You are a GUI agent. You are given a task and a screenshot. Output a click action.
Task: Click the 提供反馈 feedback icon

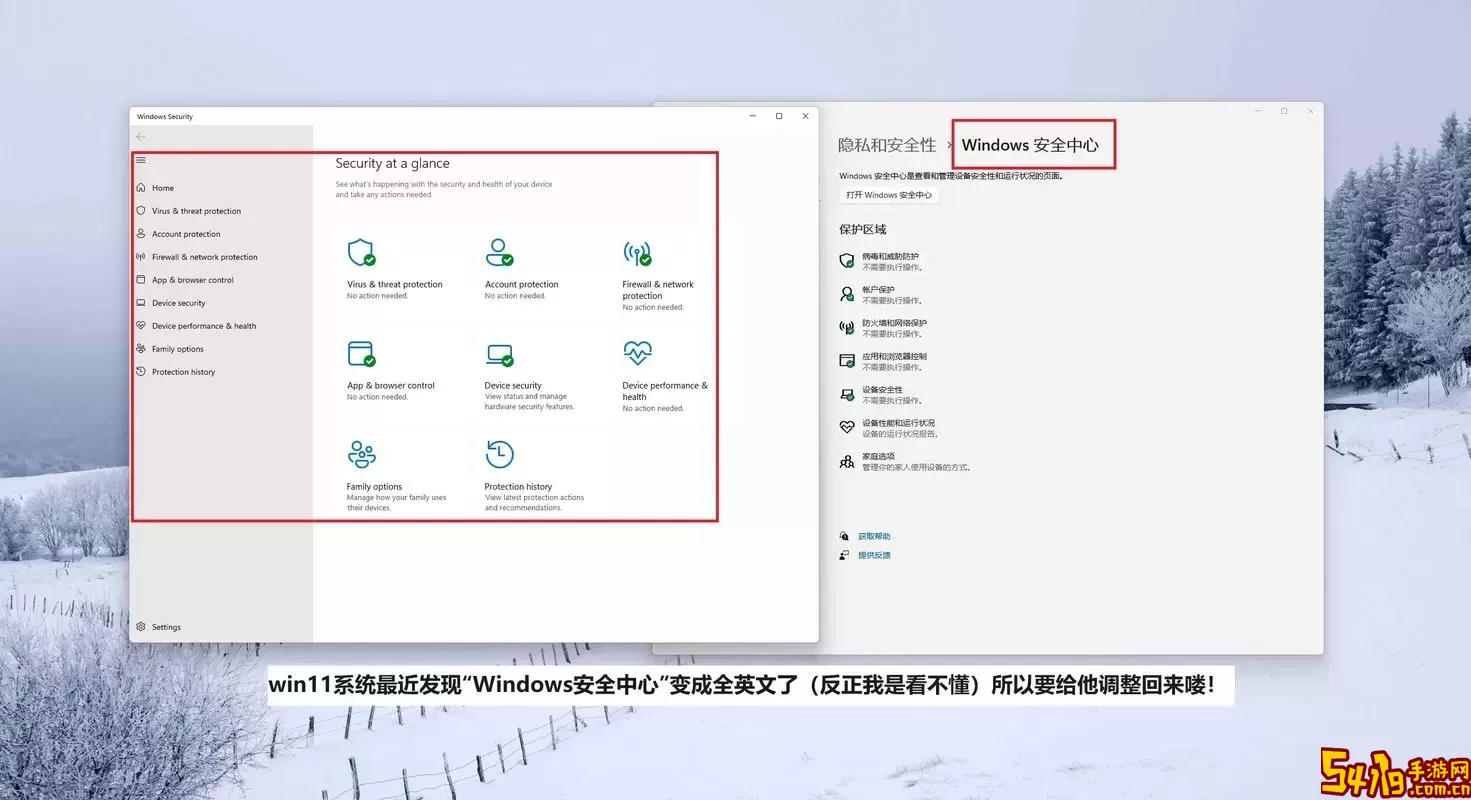tap(845, 555)
